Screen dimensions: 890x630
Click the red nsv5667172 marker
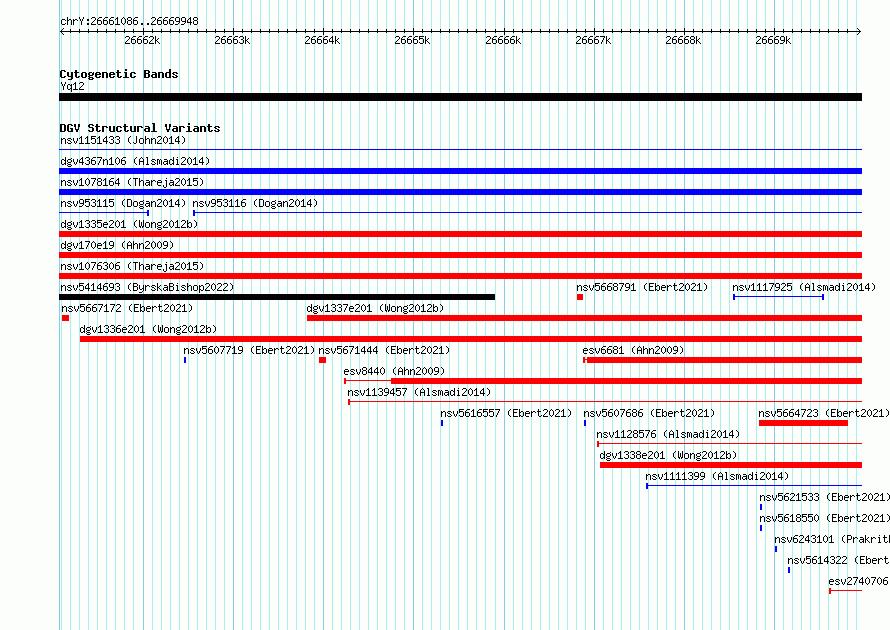click(x=65, y=318)
